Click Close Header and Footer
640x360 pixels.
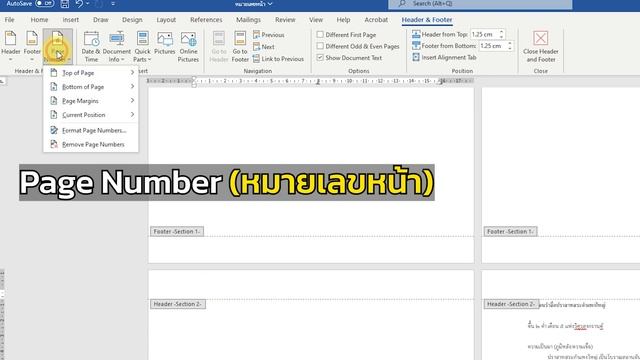(540, 46)
